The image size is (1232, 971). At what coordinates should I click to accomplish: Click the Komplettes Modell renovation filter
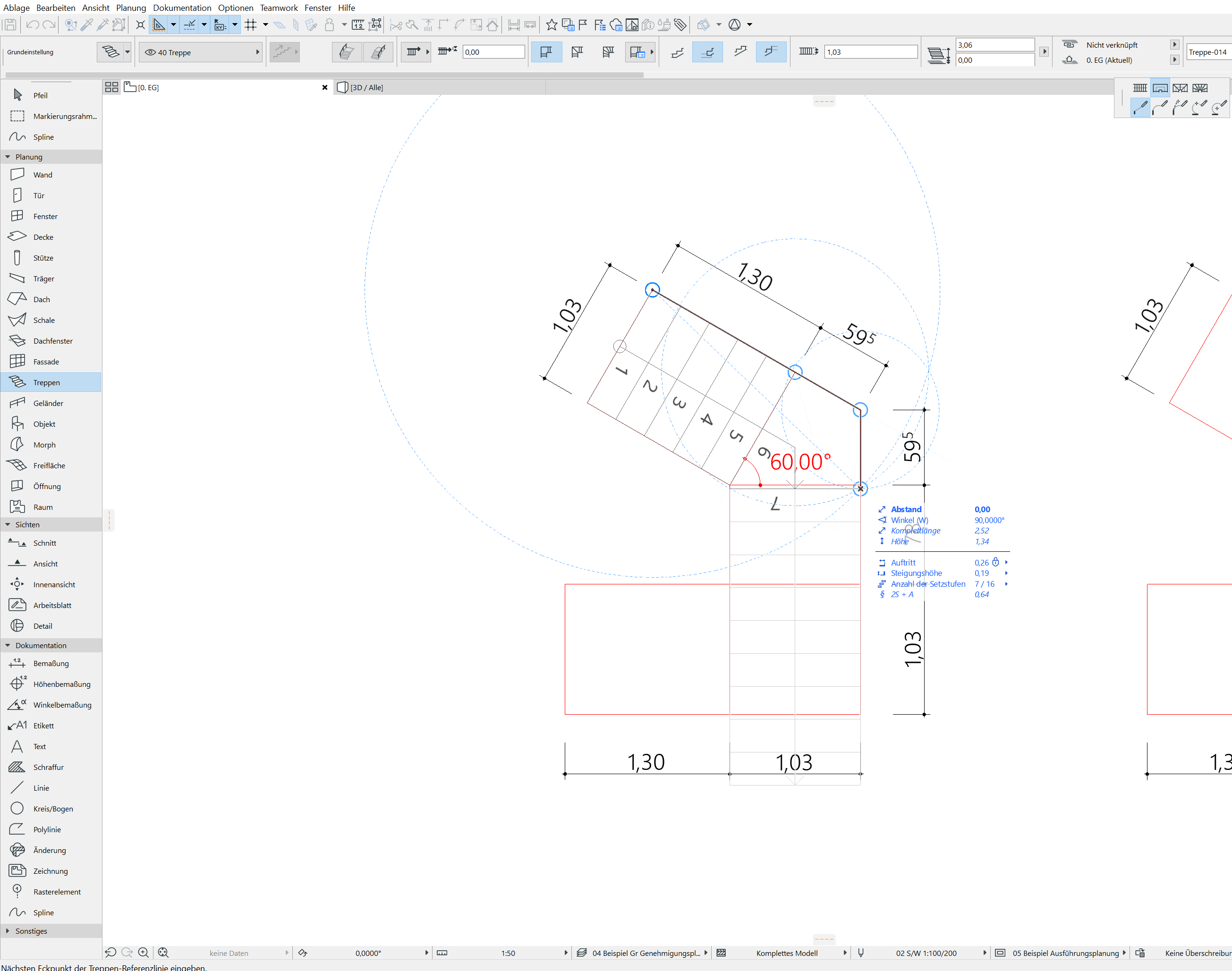tap(787, 953)
